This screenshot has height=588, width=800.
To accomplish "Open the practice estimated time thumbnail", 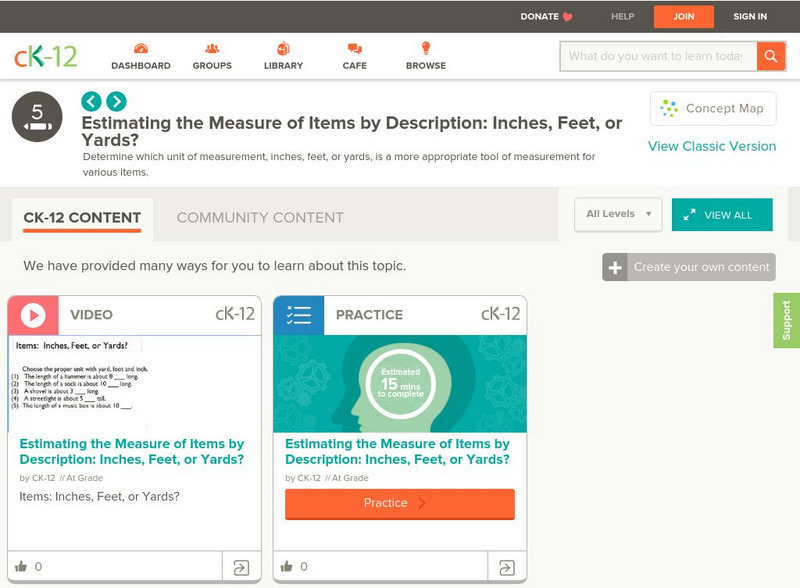I will [400, 384].
